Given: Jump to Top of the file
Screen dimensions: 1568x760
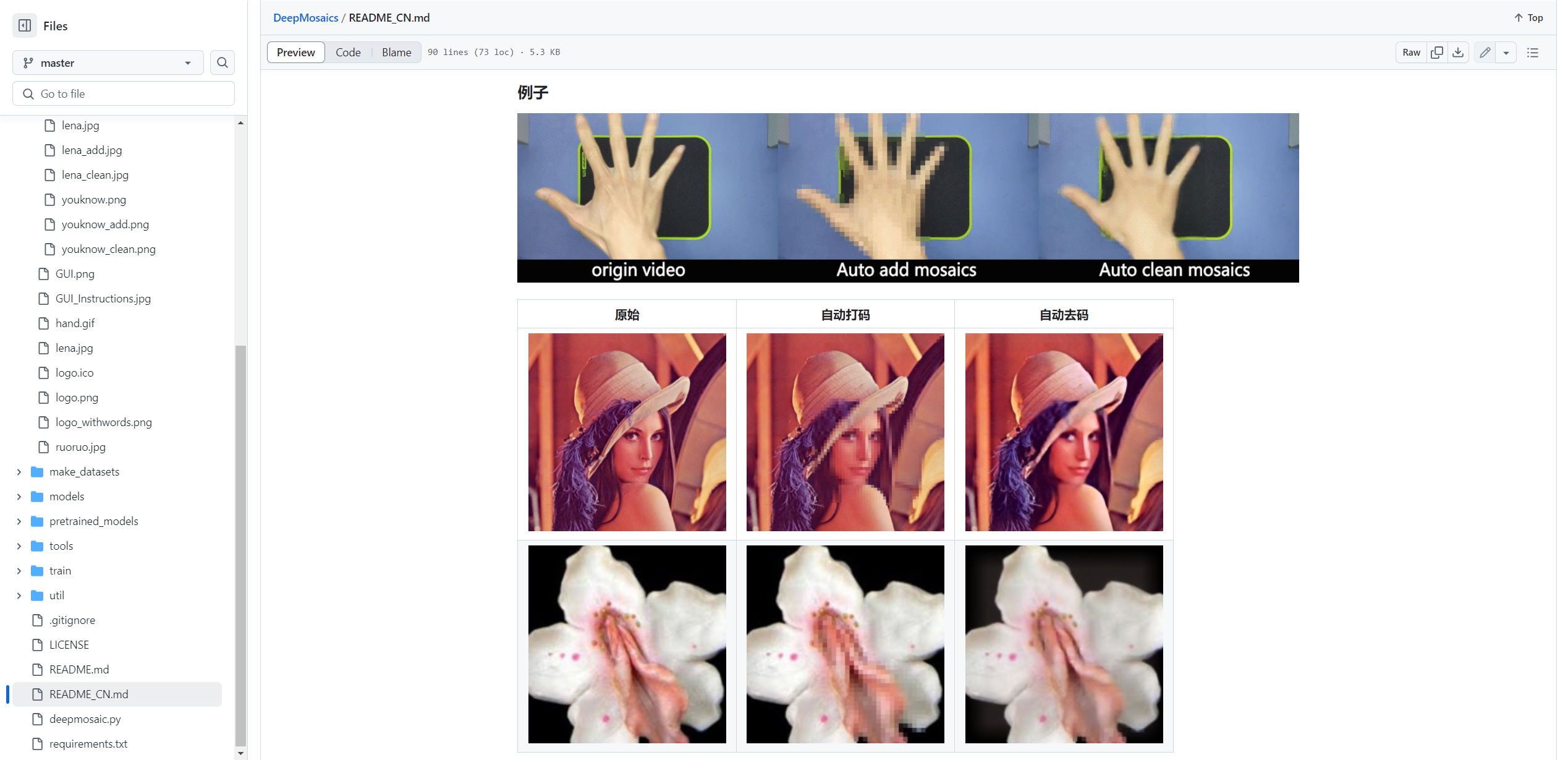Looking at the screenshot, I should tap(1528, 18).
